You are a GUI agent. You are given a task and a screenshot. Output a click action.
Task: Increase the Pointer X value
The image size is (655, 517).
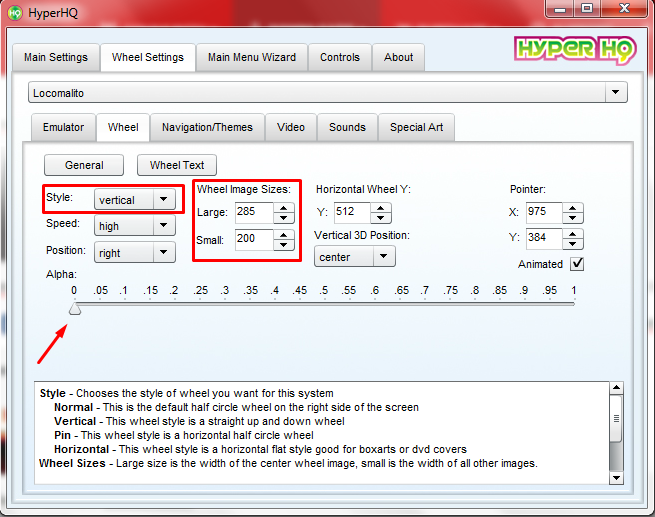pyautogui.click(x=573, y=208)
